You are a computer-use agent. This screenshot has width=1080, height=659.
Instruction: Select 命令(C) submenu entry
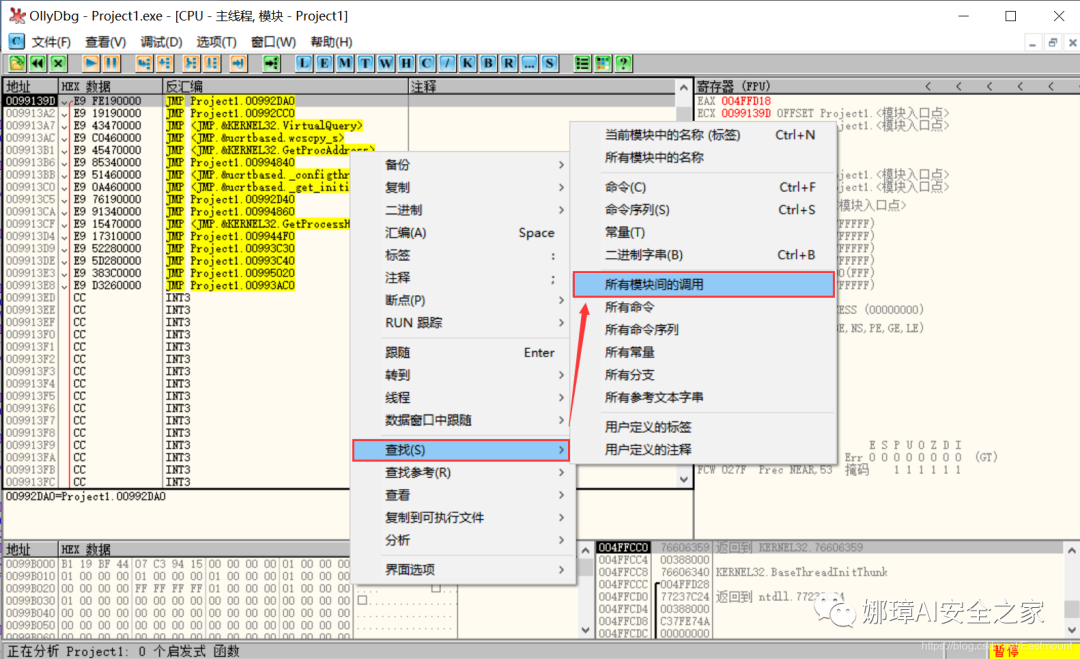click(x=704, y=187)
